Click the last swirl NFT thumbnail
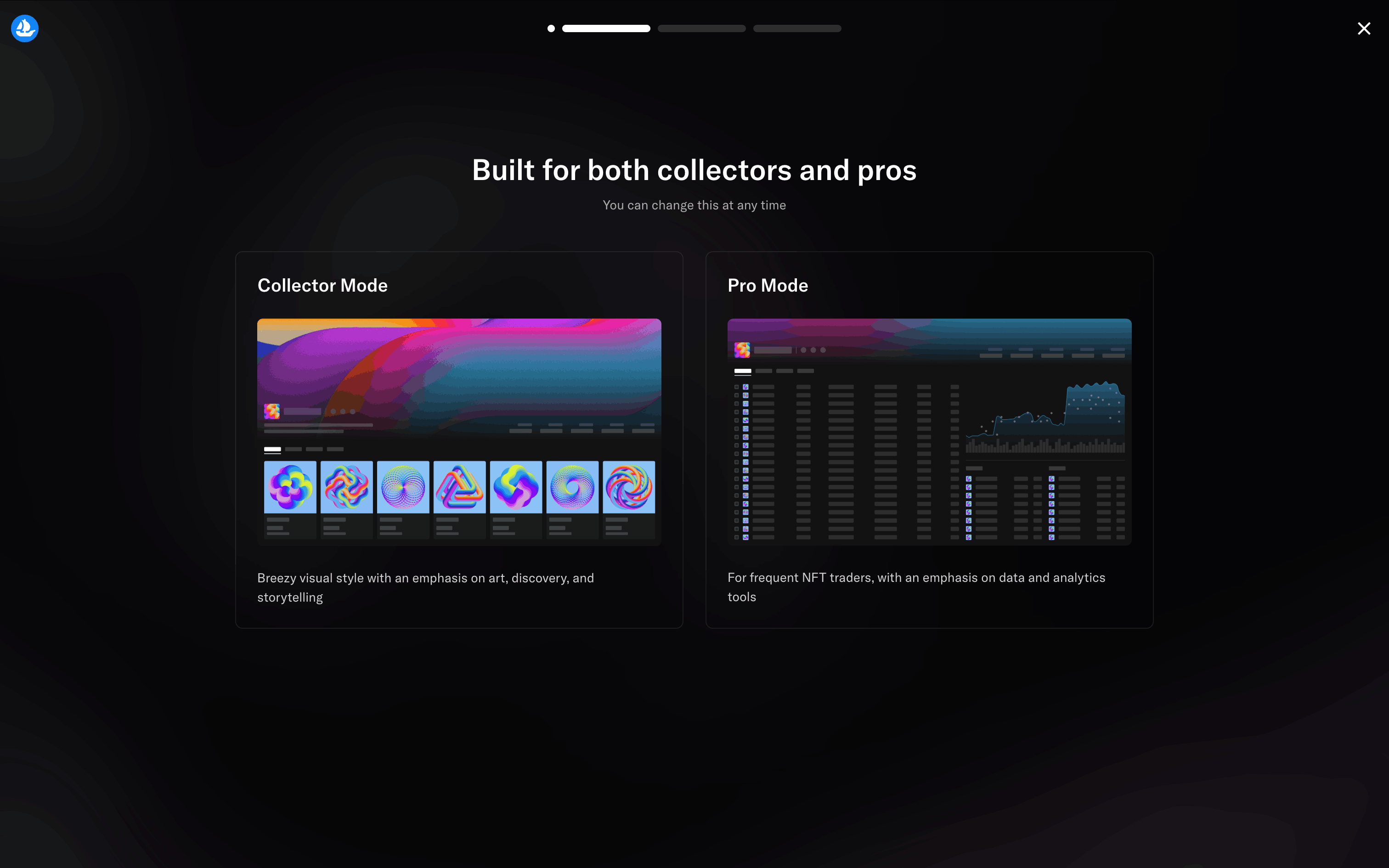The width and height of the screenshot is (1389, 868). pyautogui.click(x=628, y=487)
